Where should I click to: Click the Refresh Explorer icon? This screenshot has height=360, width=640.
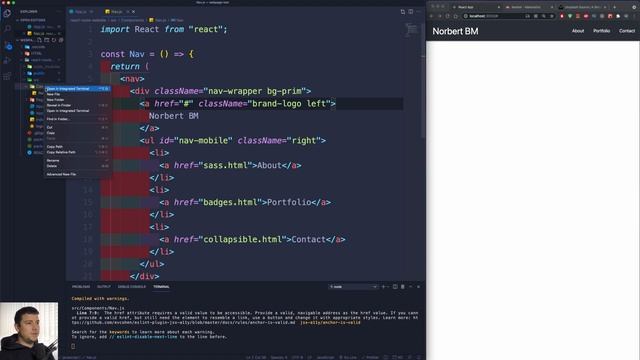[53, 40]
